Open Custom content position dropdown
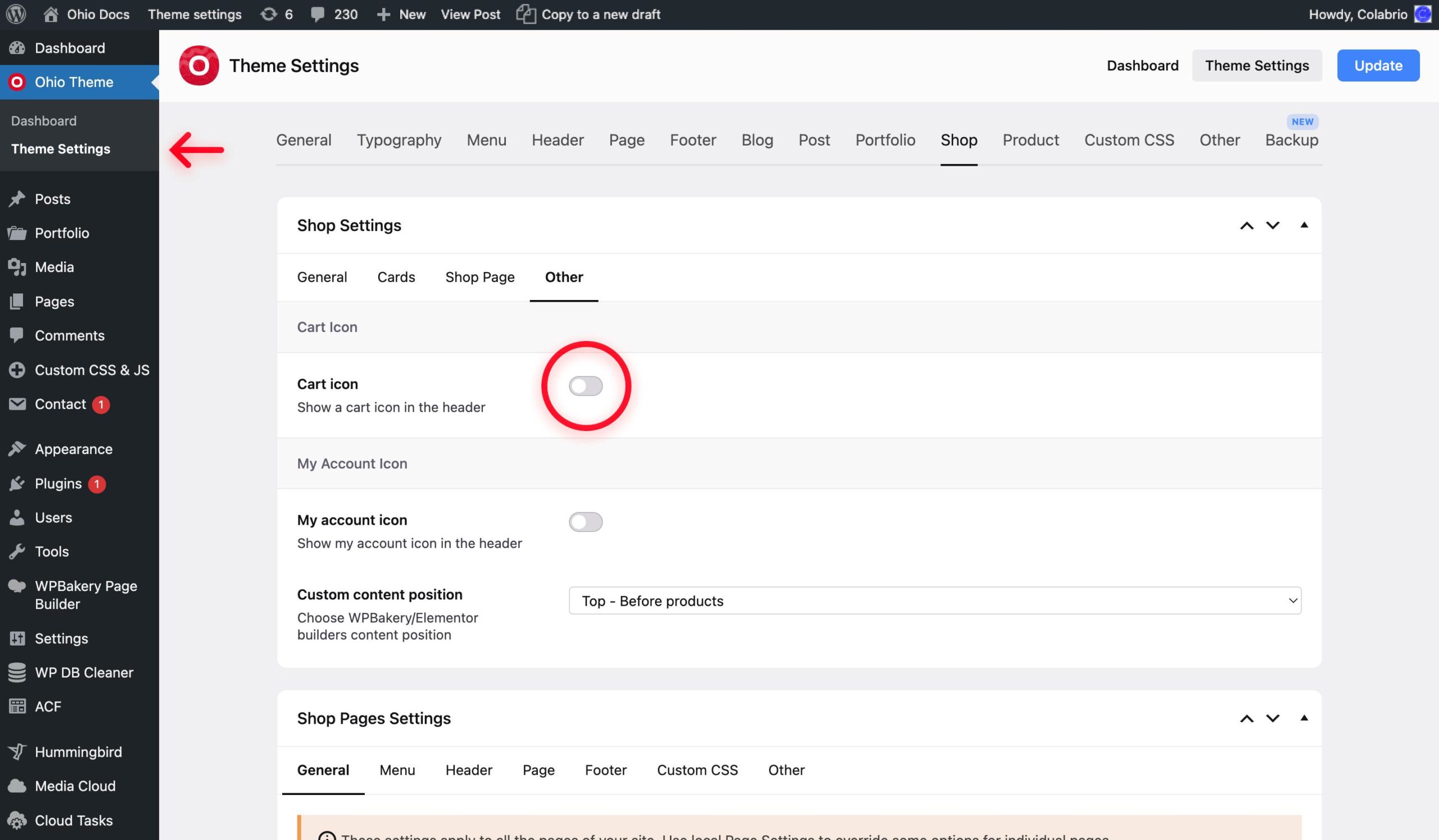Image resolution: width=1439 pixels, height=840 pixels. click(935, 600)
